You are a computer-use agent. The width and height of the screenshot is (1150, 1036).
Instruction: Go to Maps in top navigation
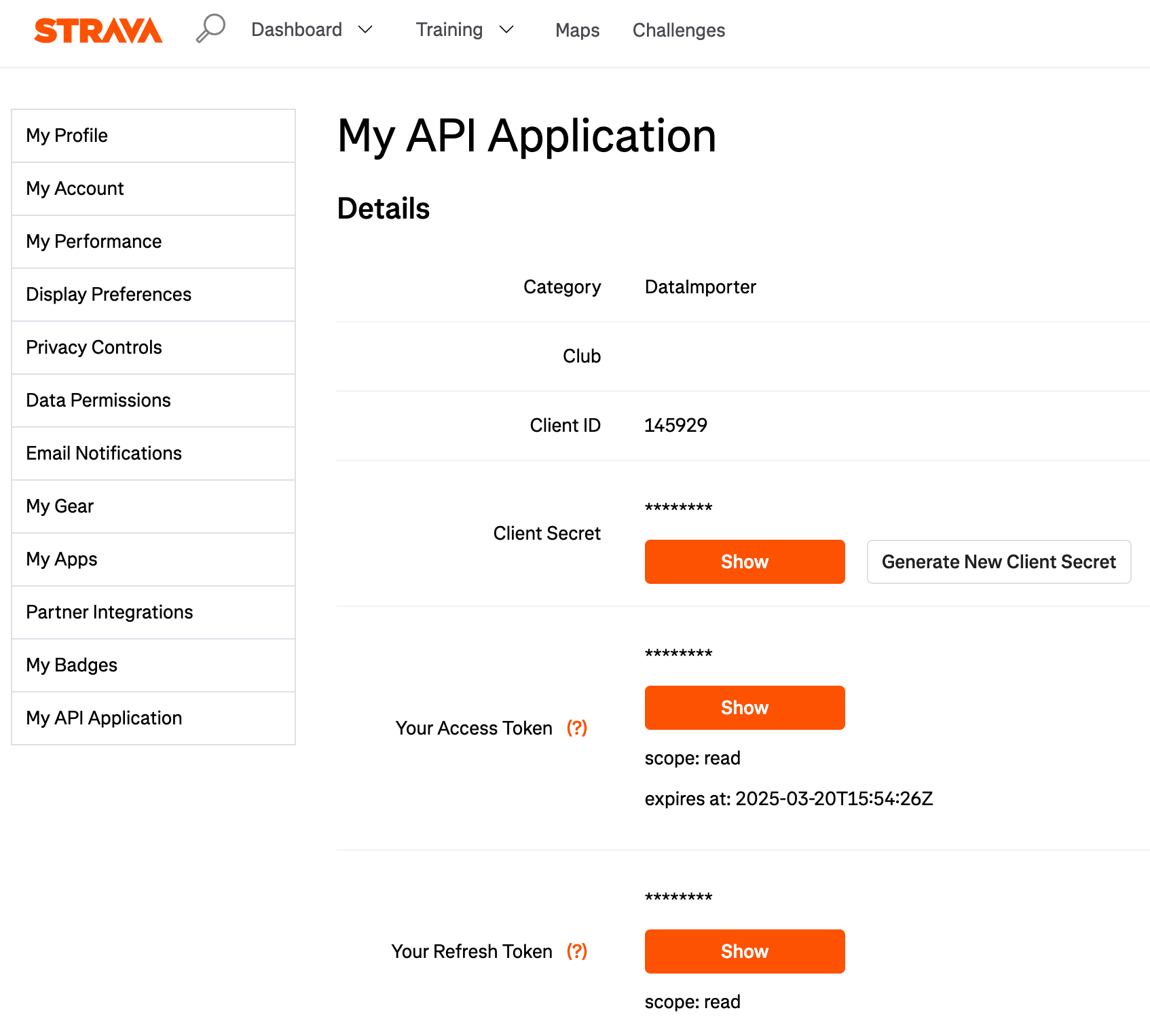point(578,31)
